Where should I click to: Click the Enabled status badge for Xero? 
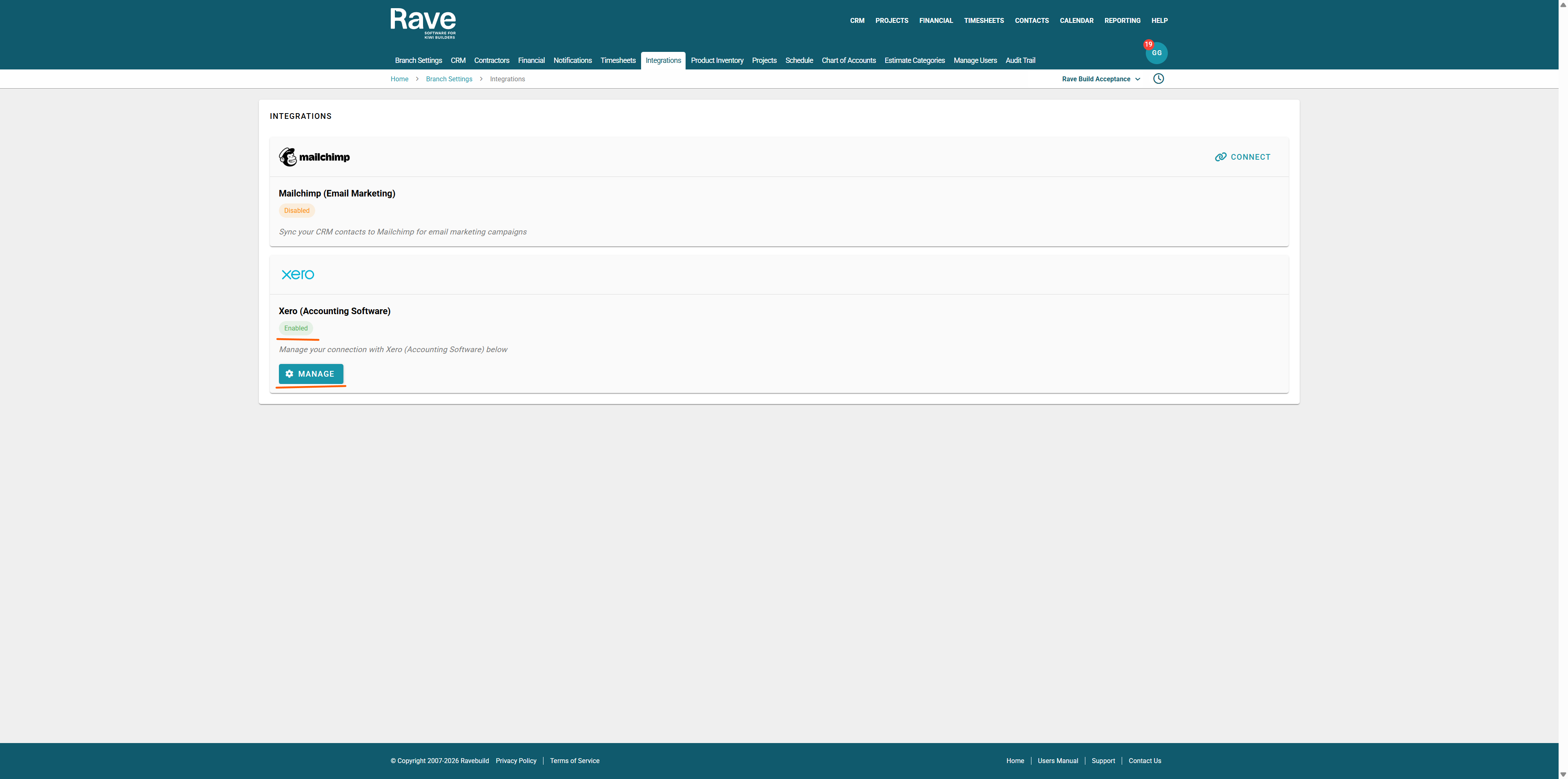click(296, 328)
